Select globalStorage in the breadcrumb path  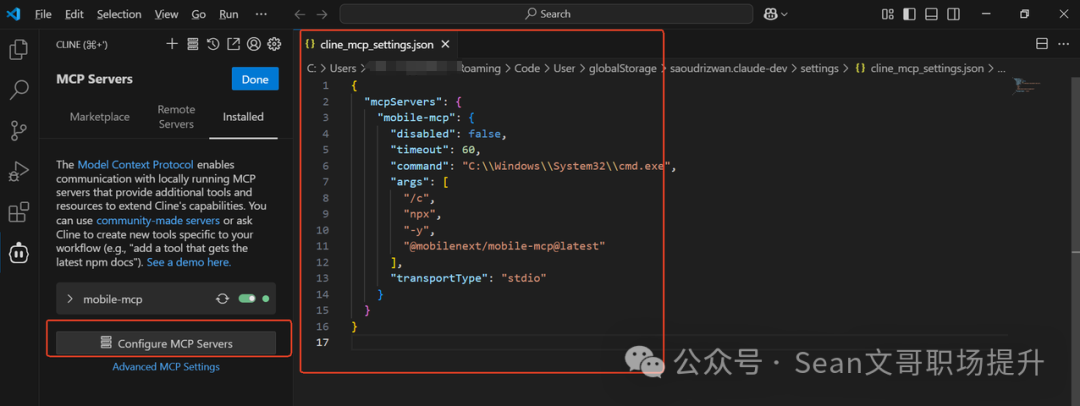point(623,68)
